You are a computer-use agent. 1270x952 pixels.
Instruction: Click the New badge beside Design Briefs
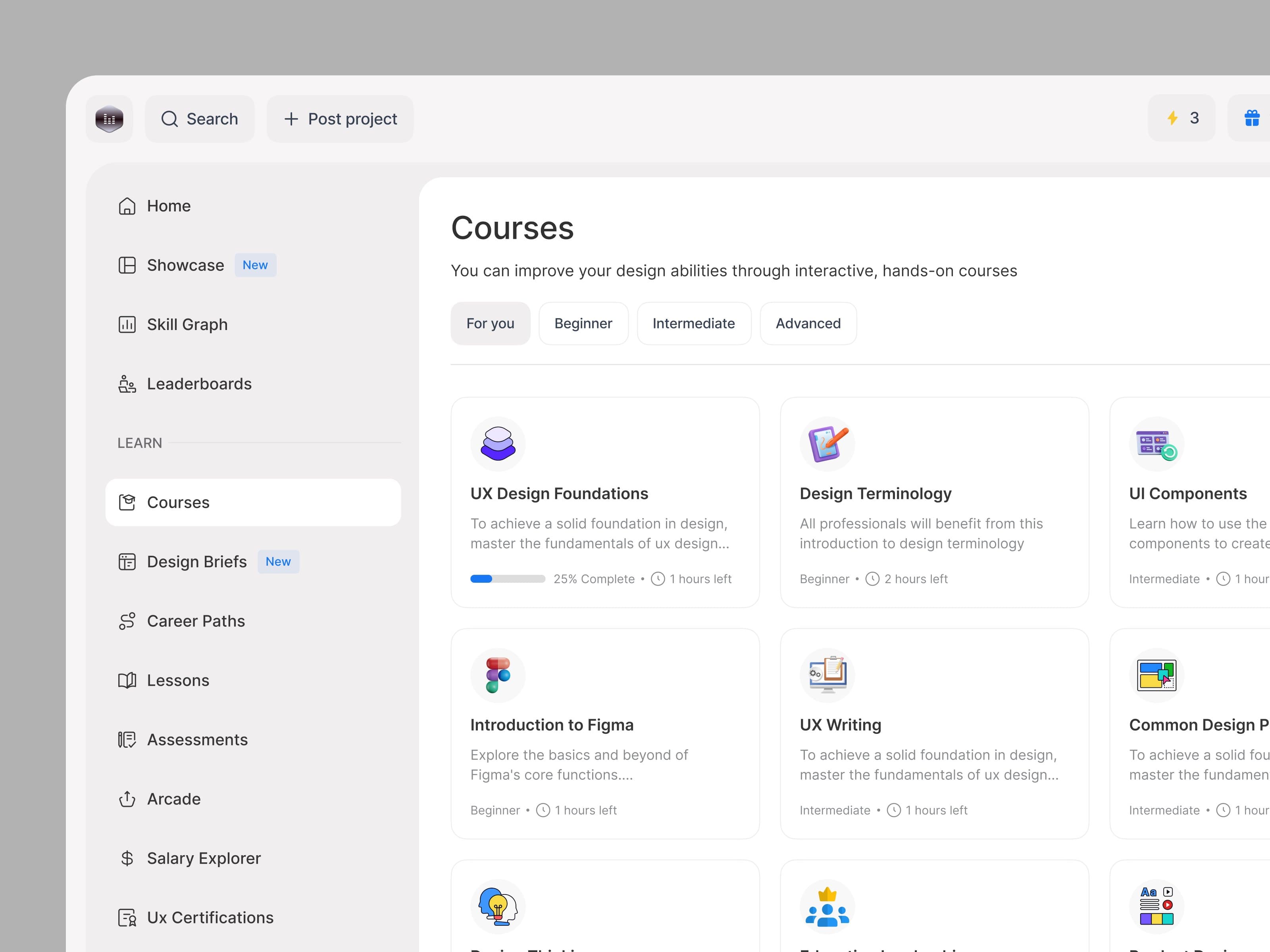(x=279, y=562)
